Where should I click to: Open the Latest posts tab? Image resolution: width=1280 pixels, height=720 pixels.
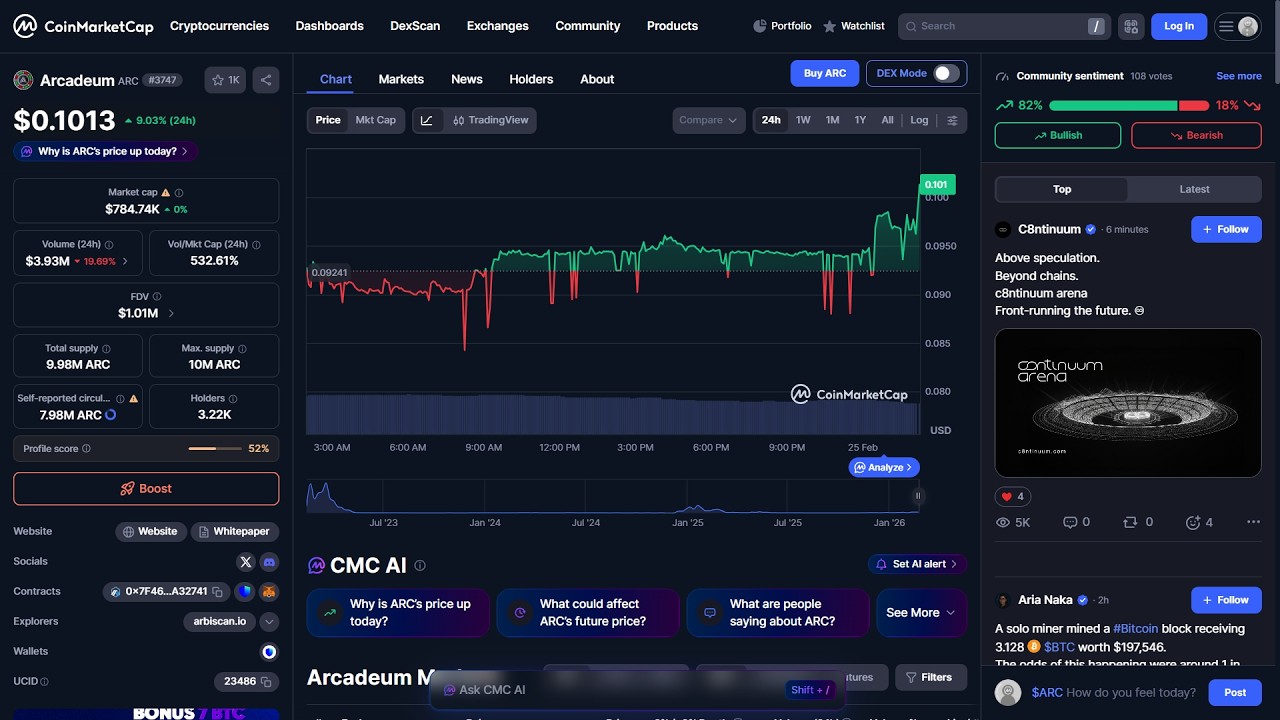pos(1194,189)
